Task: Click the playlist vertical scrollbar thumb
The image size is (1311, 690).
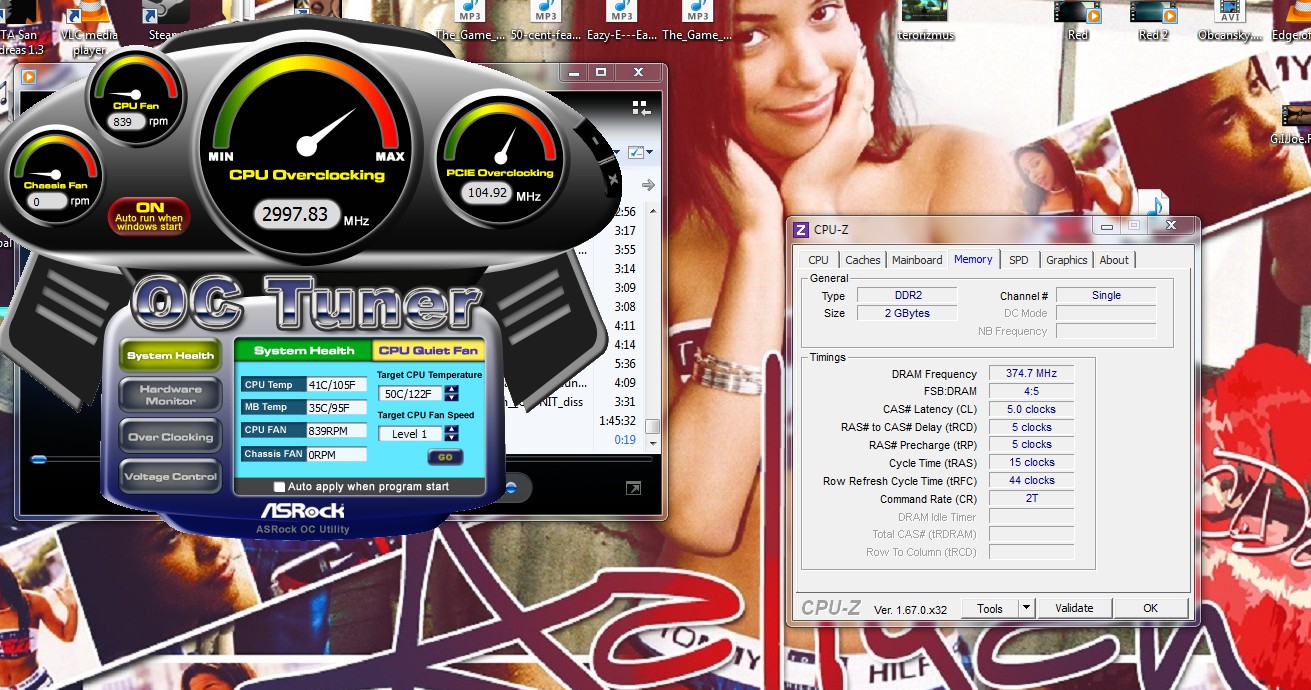Action: (652, 425)
